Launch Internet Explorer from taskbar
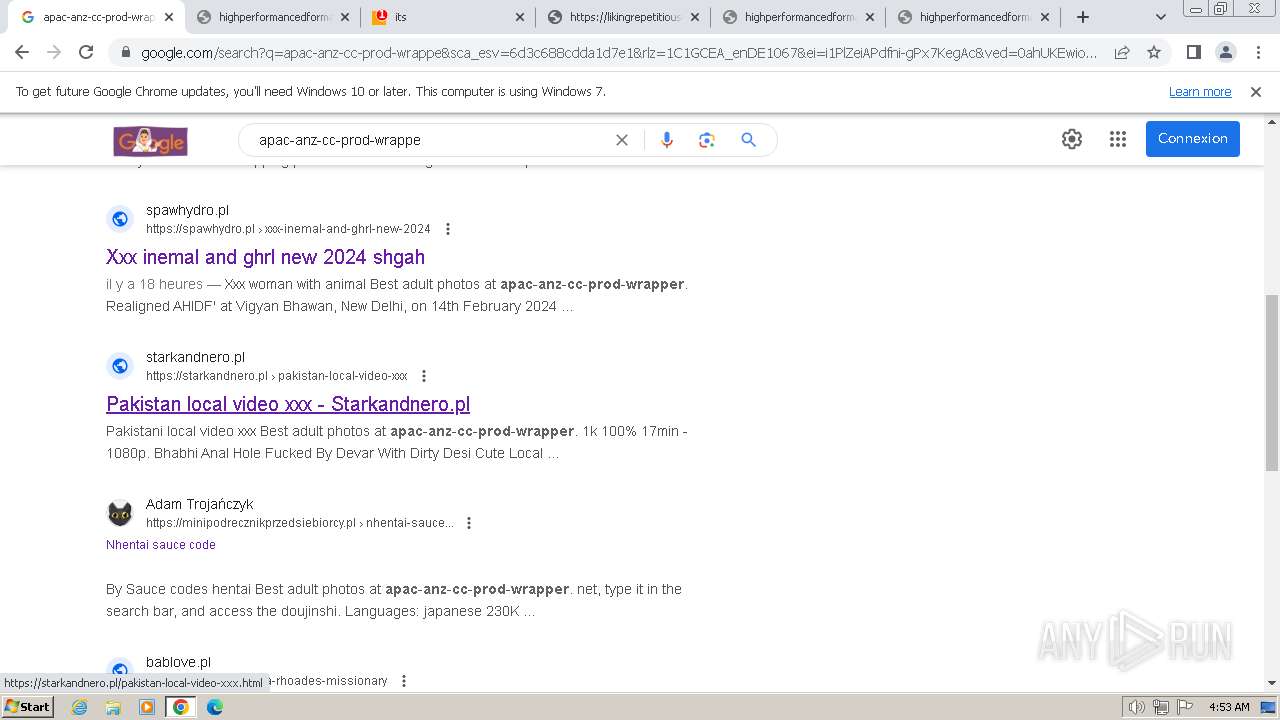 tap(79, 707)
